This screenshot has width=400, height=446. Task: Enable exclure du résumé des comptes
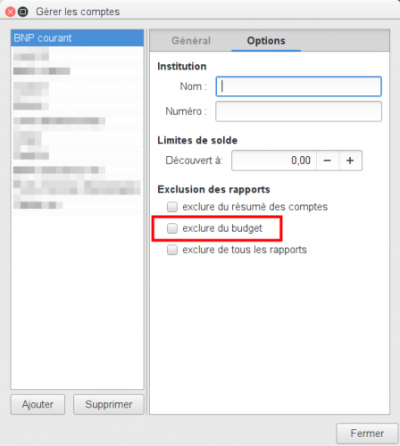(x=172, y=207)
